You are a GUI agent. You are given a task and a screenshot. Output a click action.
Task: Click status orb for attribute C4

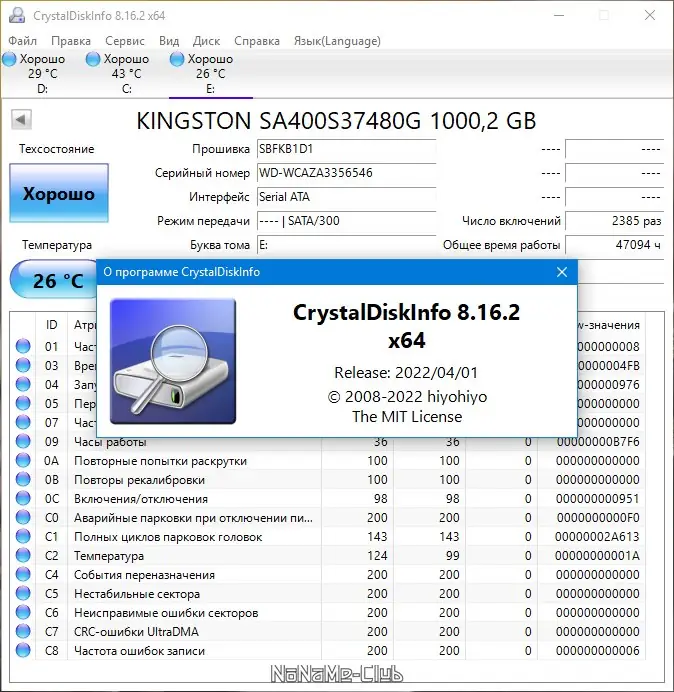coord(23,574)
